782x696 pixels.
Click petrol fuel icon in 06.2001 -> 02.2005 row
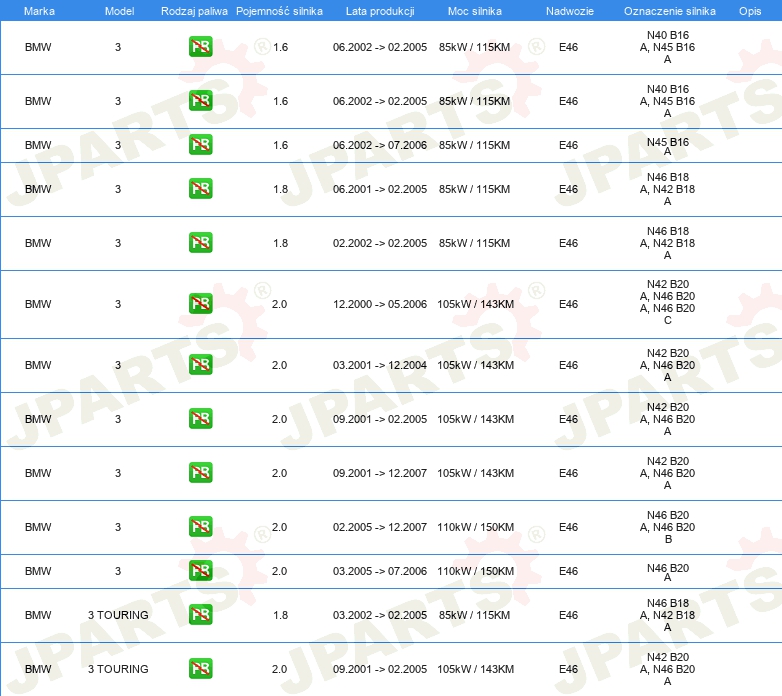[200, 188]
